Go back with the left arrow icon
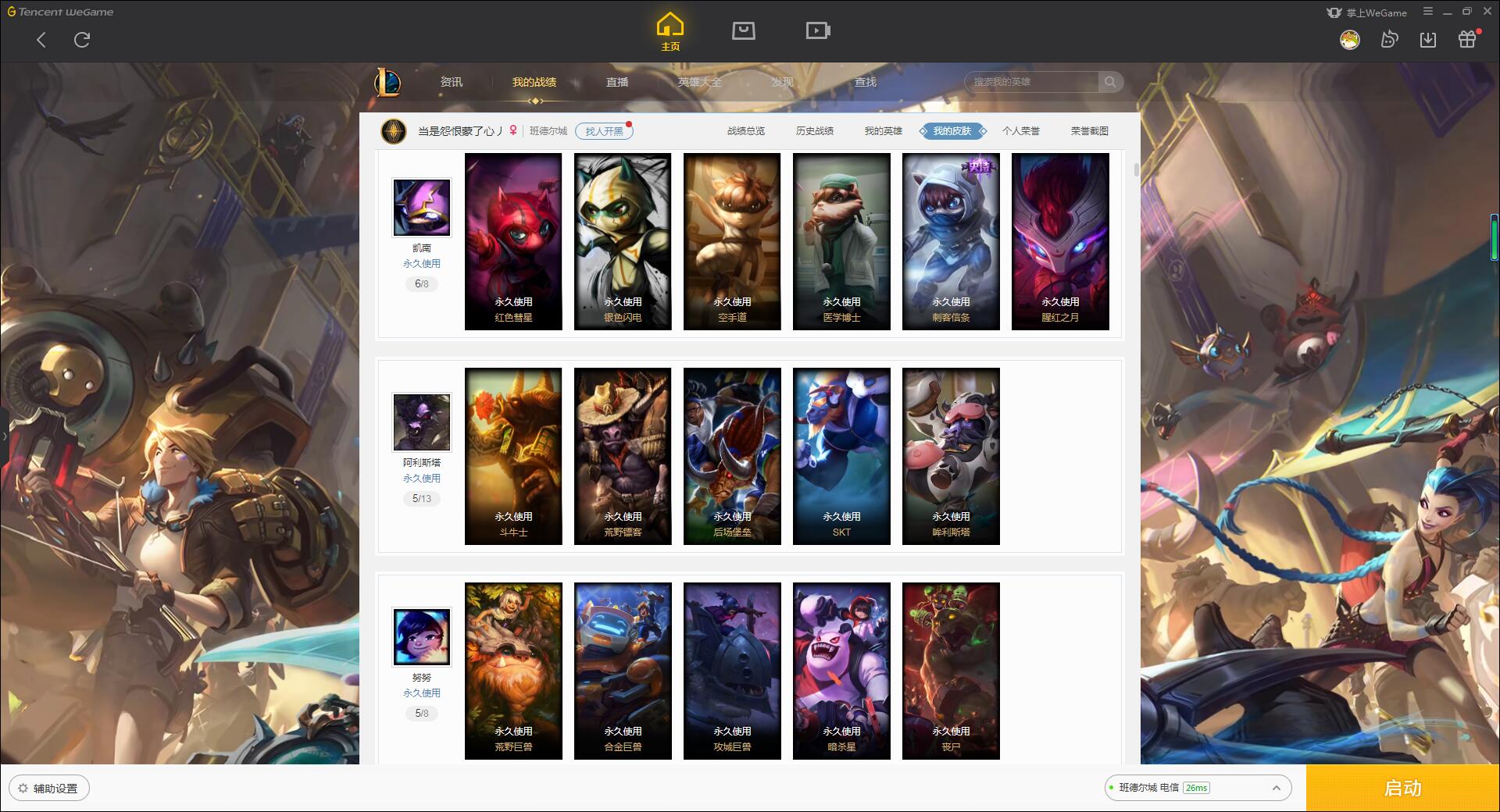 coord(41,40)
